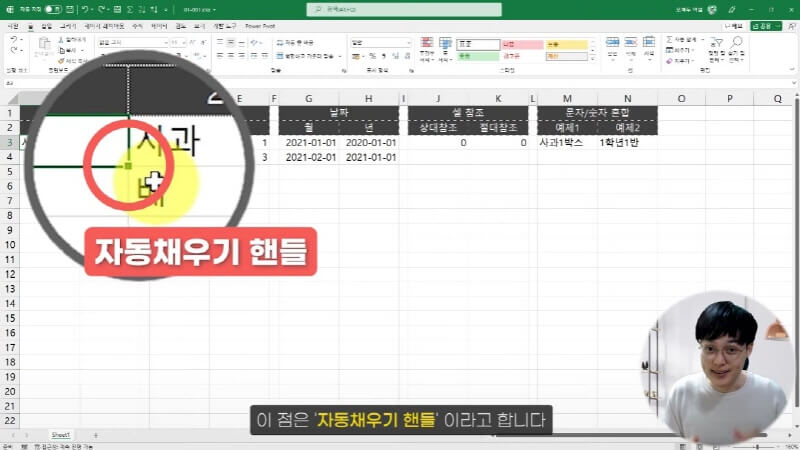
Task: Click Redo in the quick access toolbar
Action: tap(101, 9)
